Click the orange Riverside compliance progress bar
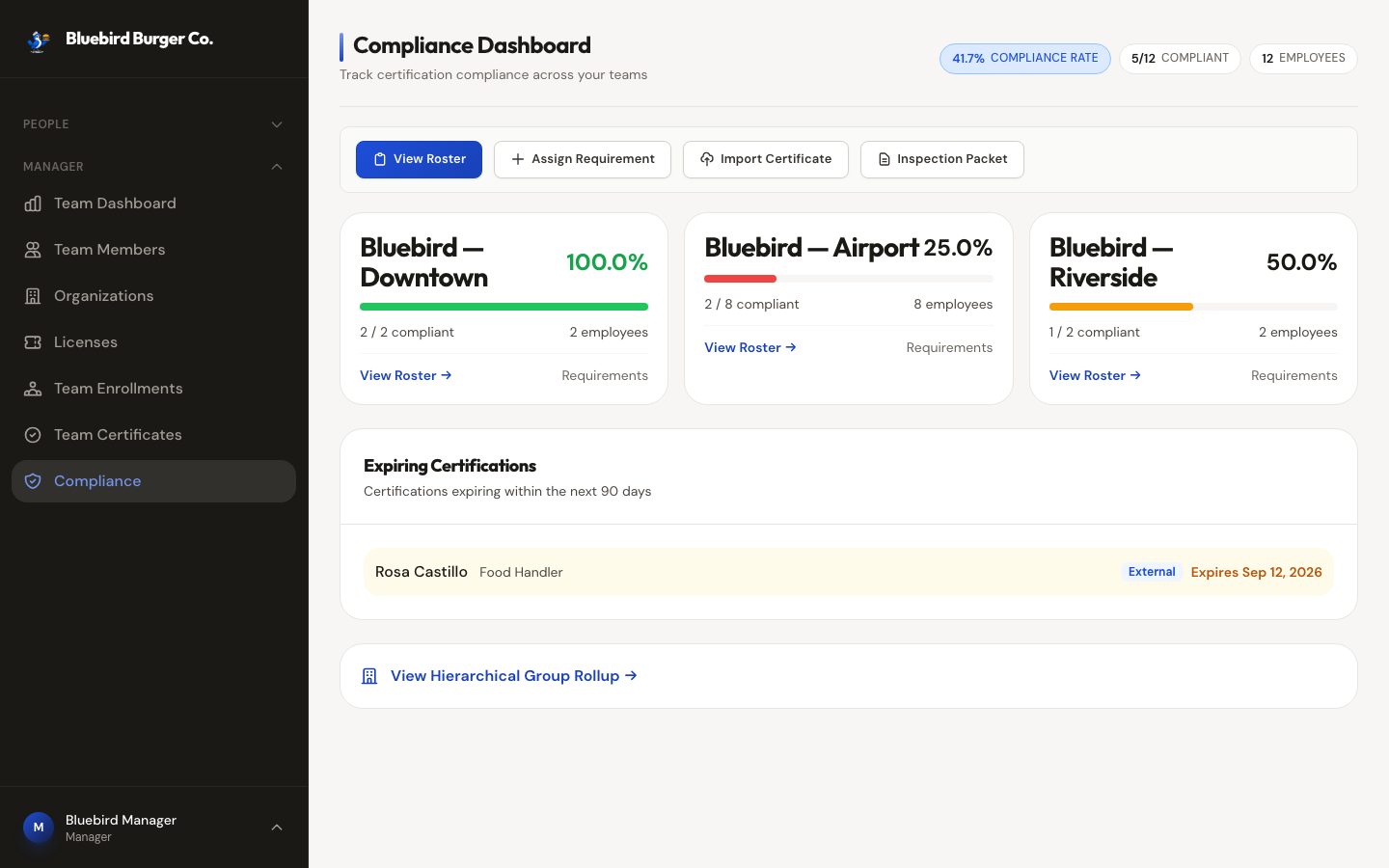1389x868 pixels. coord(1193,307)
